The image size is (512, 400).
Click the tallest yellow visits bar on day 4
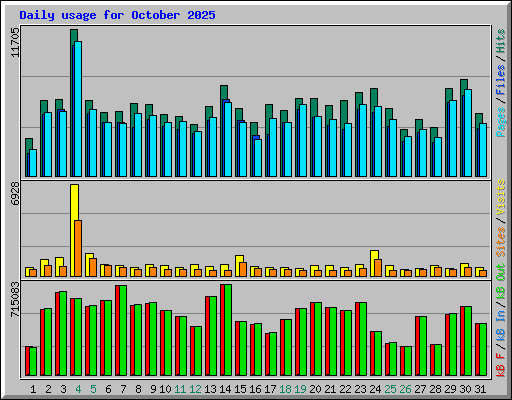(74, 230)
